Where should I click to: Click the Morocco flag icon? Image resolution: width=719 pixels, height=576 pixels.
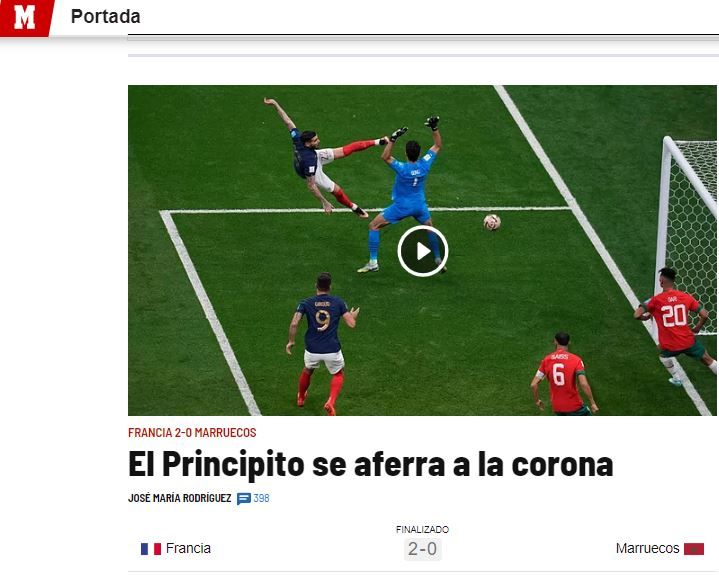tap(694, 549)
